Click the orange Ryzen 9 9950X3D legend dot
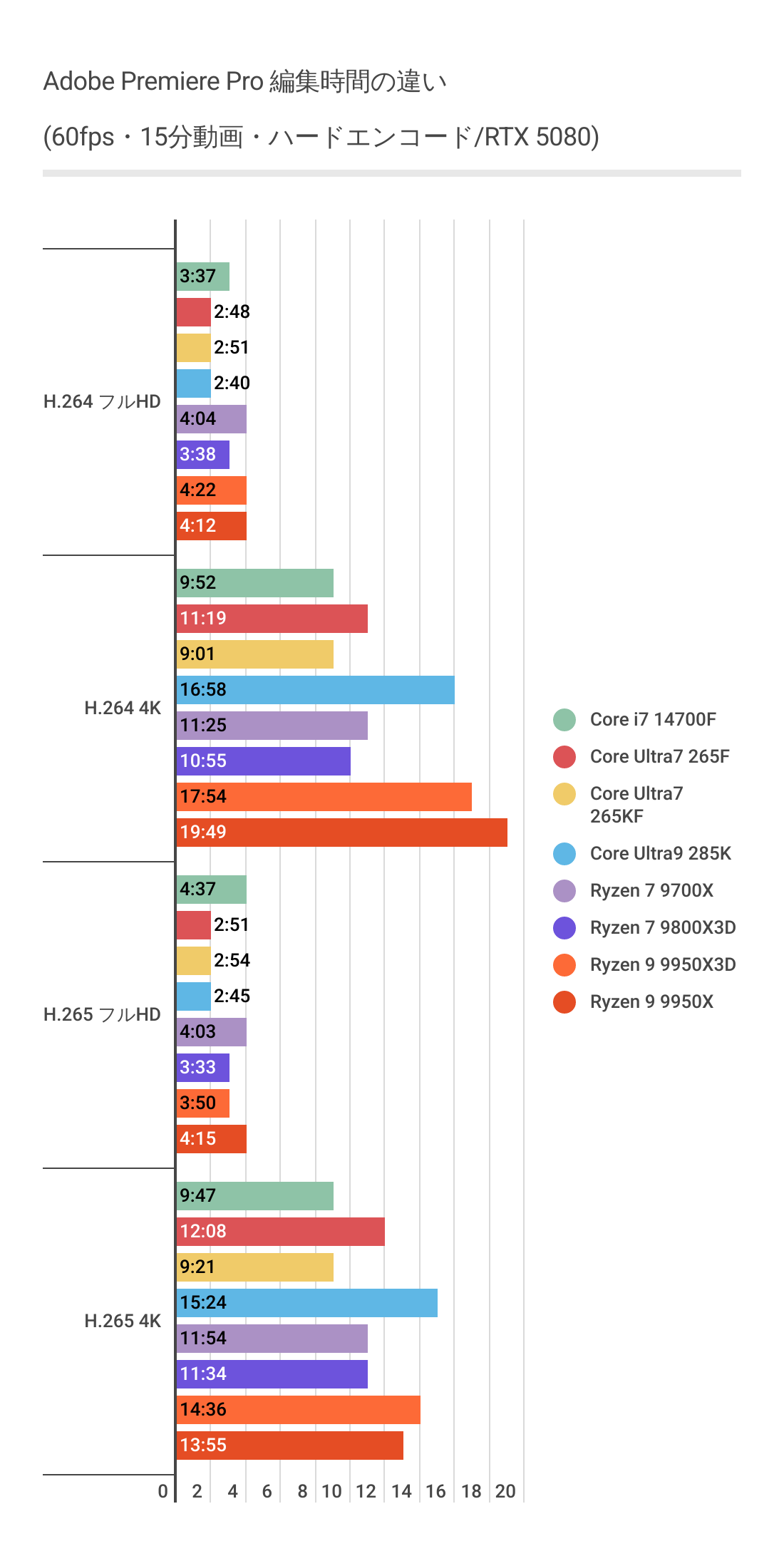 pyautogui.click(x=564, y=964)
